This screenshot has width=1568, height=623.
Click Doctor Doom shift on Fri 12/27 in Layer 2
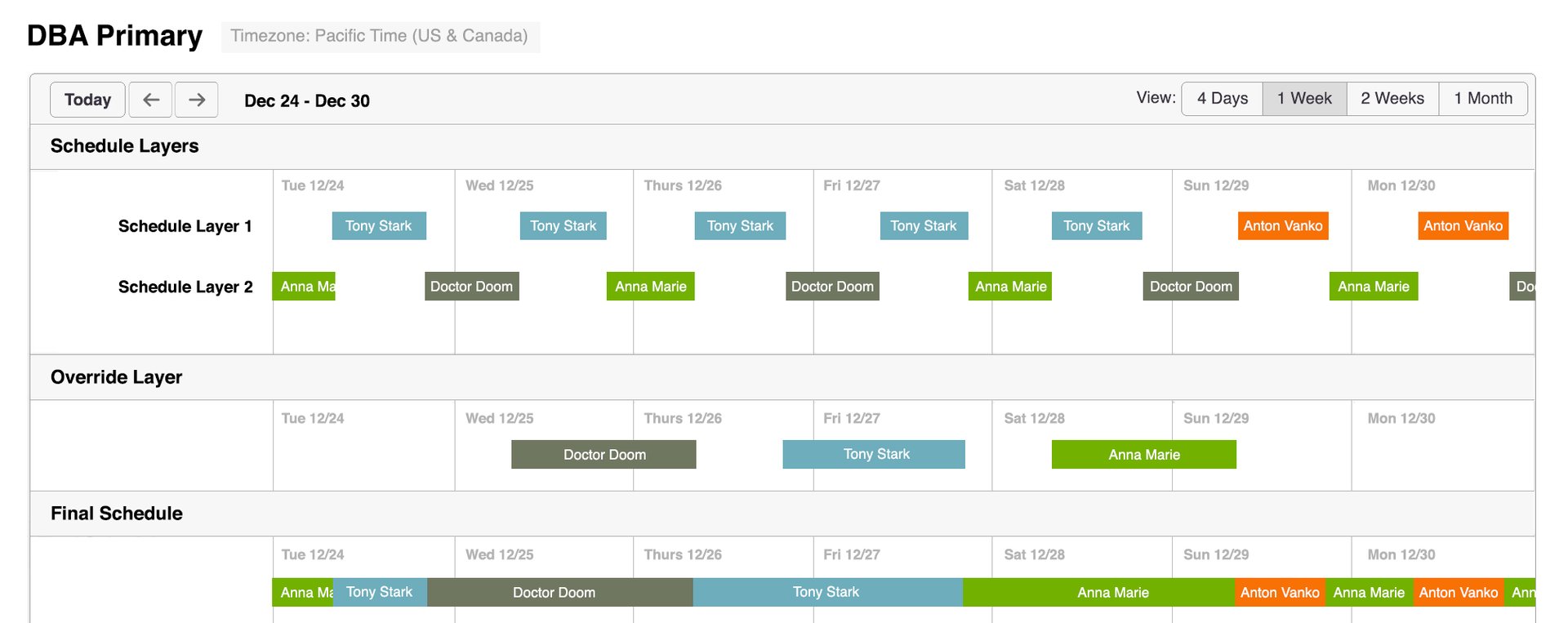pyautogui.click(x=832, y=287)
